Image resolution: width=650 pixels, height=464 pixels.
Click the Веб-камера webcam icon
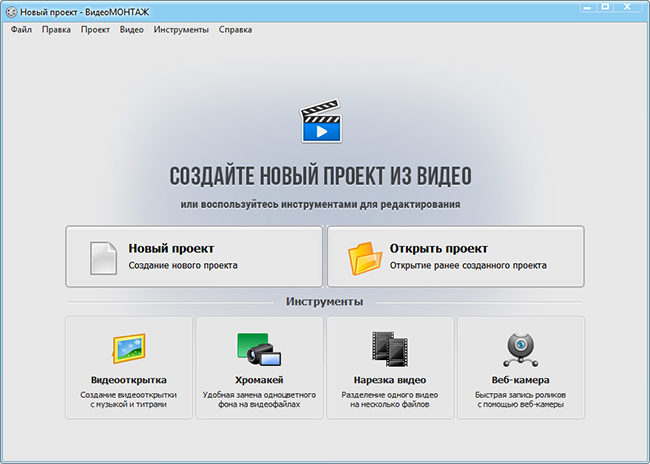tap(520, 350)
